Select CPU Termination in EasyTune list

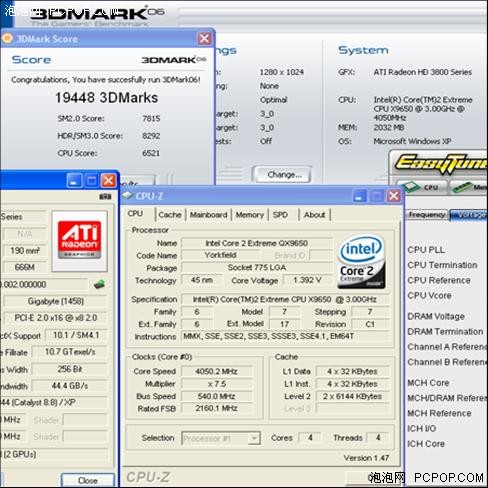tap(442, 265)
